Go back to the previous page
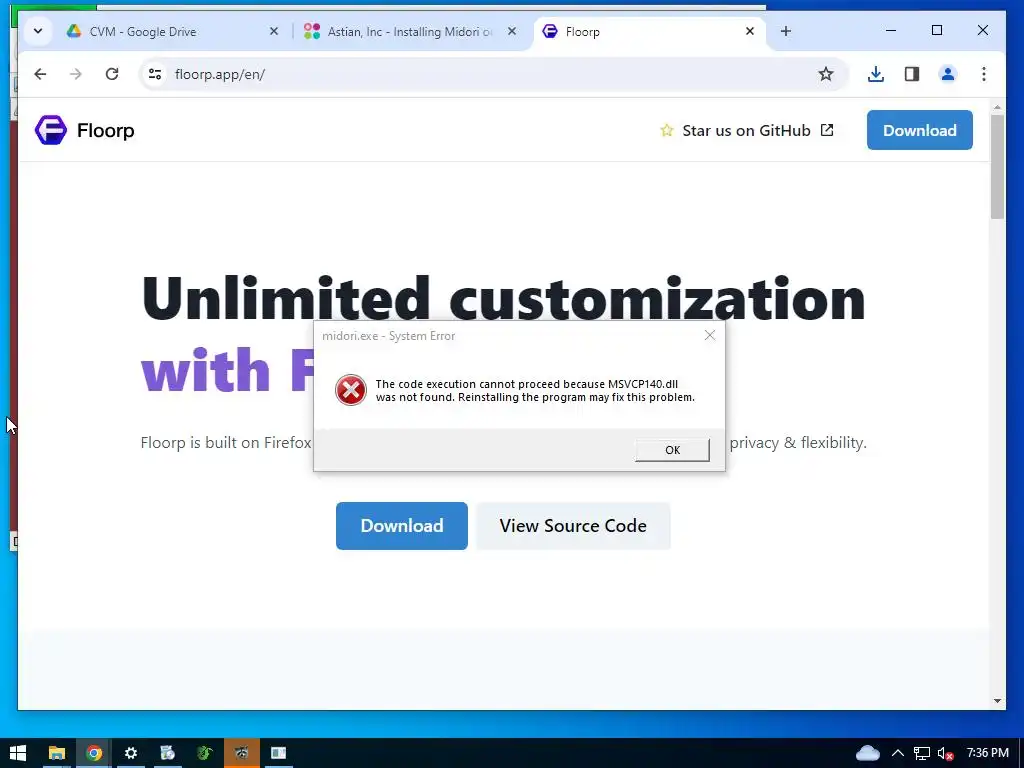Screen dimensions: 1024x768 tap(40, 74)
